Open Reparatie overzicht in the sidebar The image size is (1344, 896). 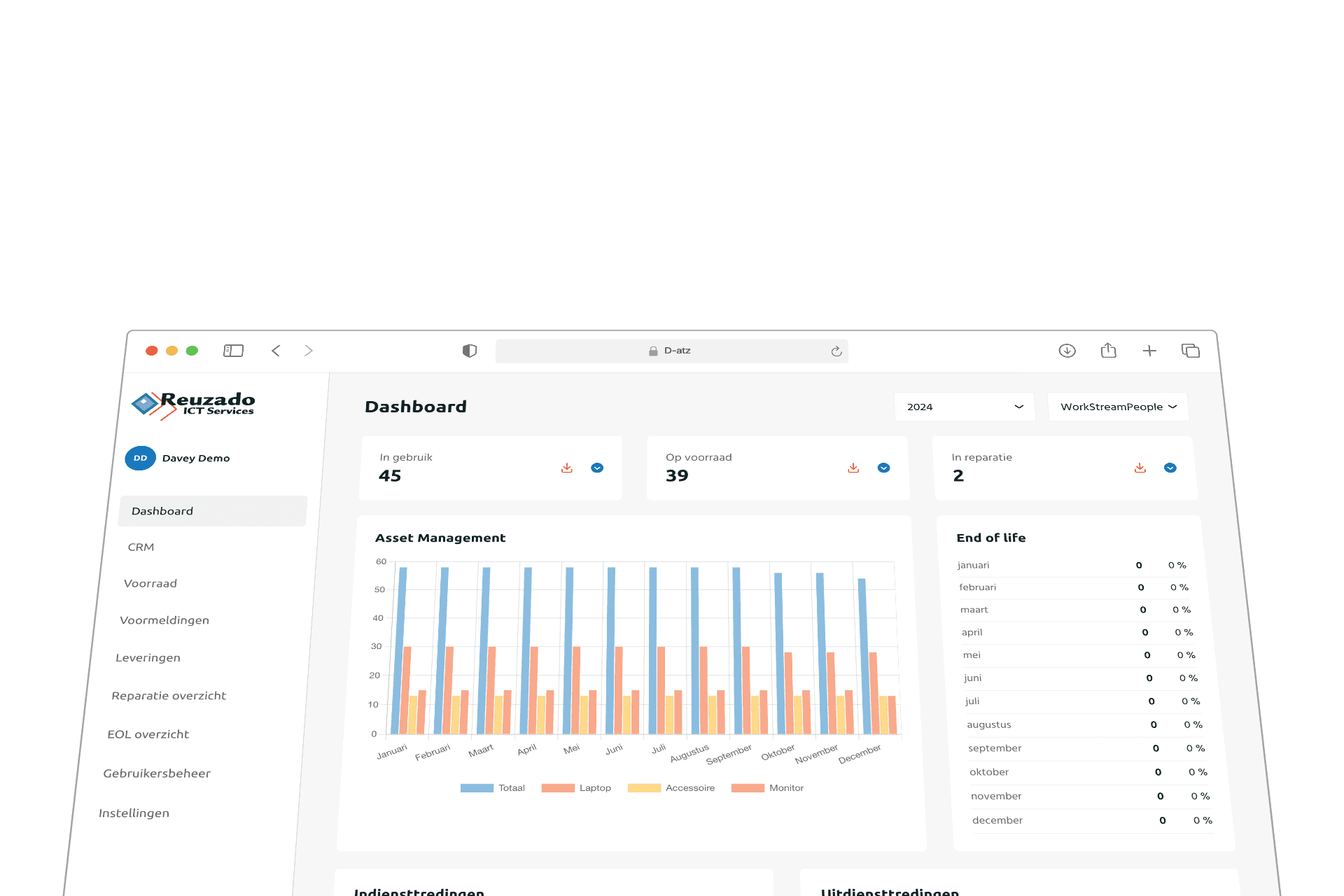169,696
